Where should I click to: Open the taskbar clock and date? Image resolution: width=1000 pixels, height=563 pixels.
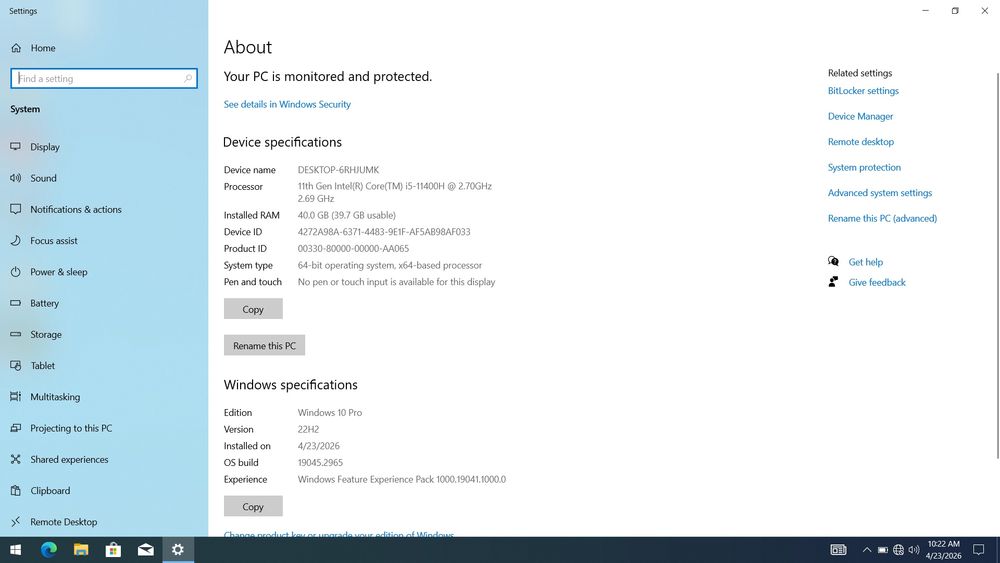click(943, 550)
